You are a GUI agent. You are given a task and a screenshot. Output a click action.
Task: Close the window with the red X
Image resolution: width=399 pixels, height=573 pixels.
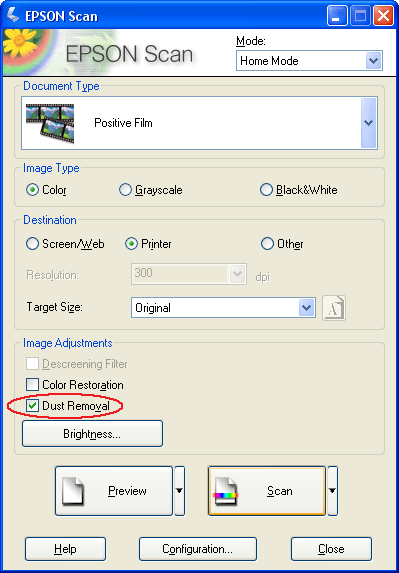click(383, 16)
